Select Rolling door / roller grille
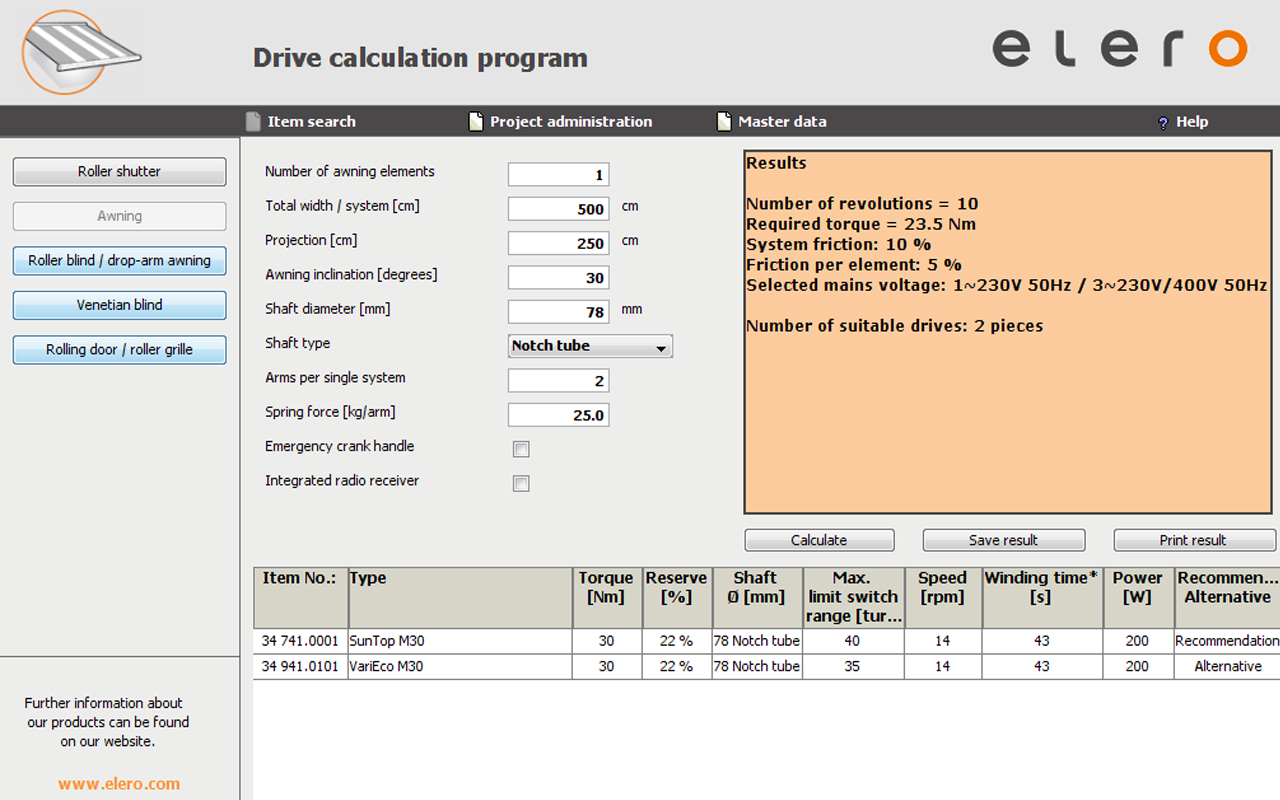The image size is (1280, 800). click(x=119, y=350)
